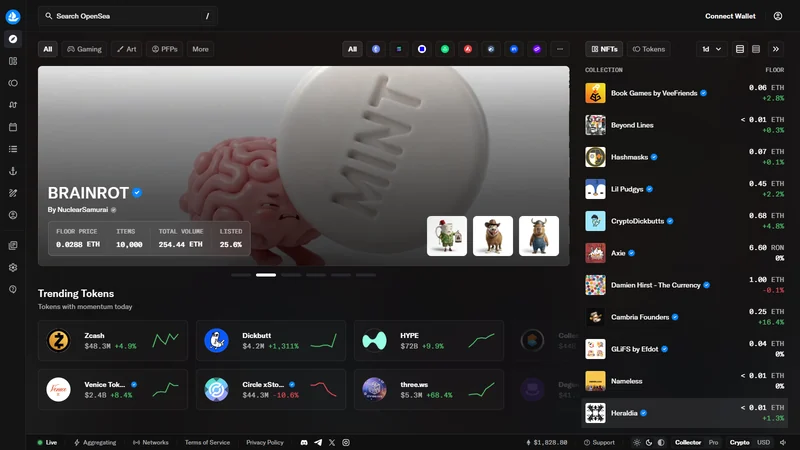Select light theme sun toggle
Viewport: 800px width, 450px height.
coord(637,442)
